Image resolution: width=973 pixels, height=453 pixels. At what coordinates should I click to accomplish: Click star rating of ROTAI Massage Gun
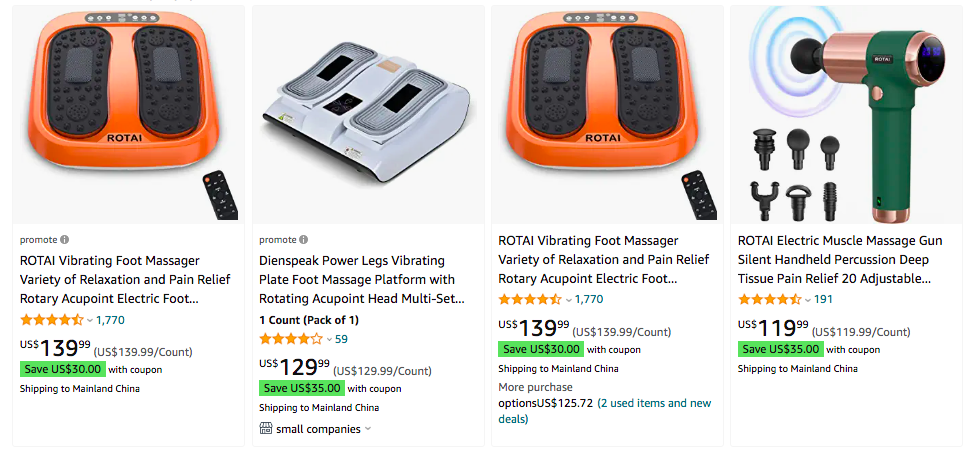coord(770,299)
